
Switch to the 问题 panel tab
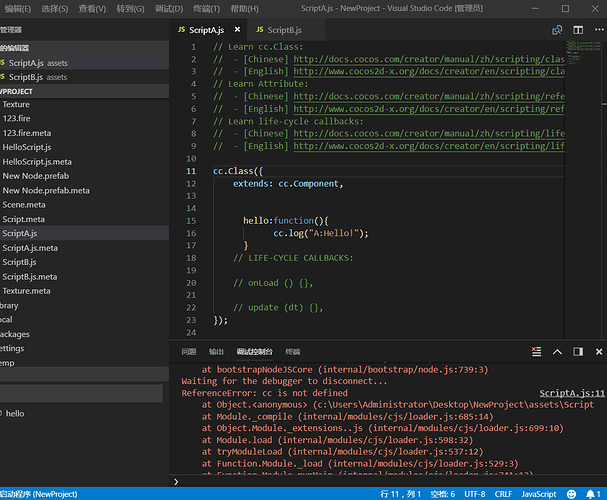pyautogui.click(x=189, y=352)
